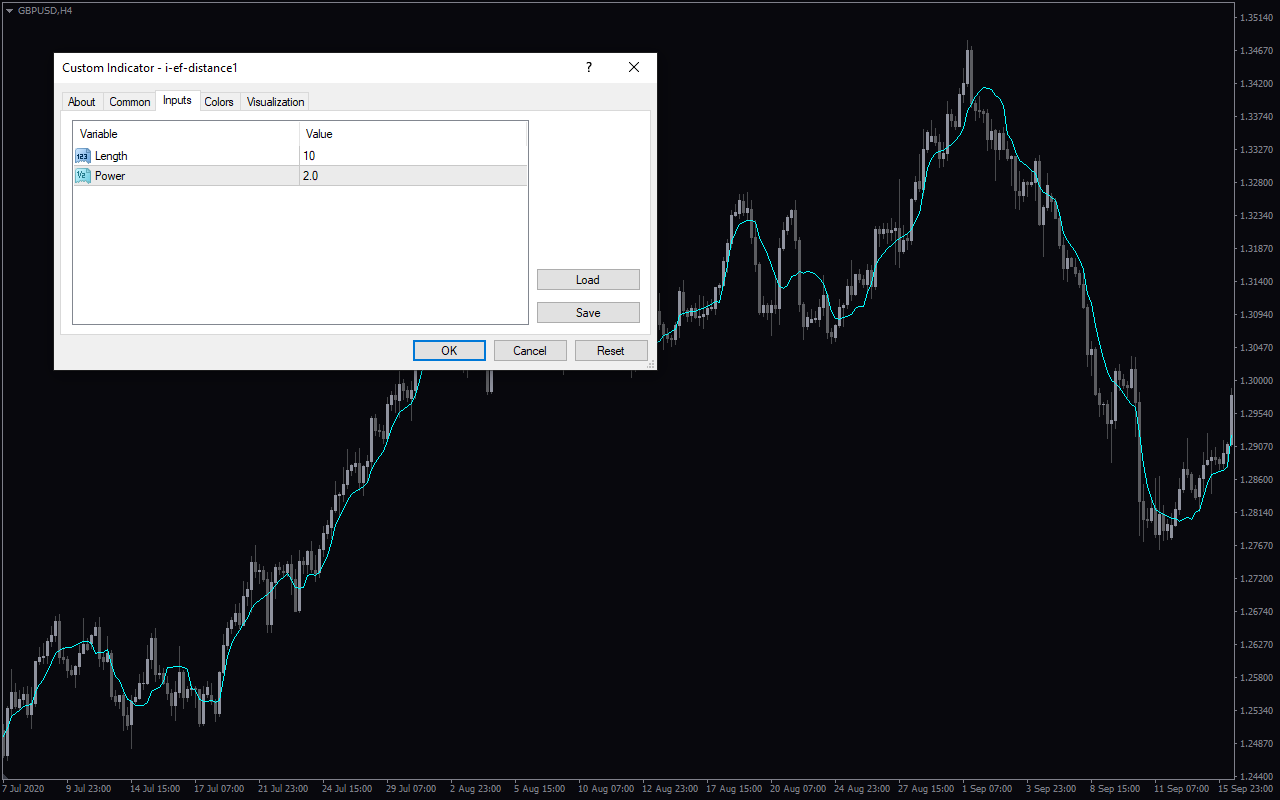Click the Length value 10
The image size is (1280, 800).
(x=309, y=156)
